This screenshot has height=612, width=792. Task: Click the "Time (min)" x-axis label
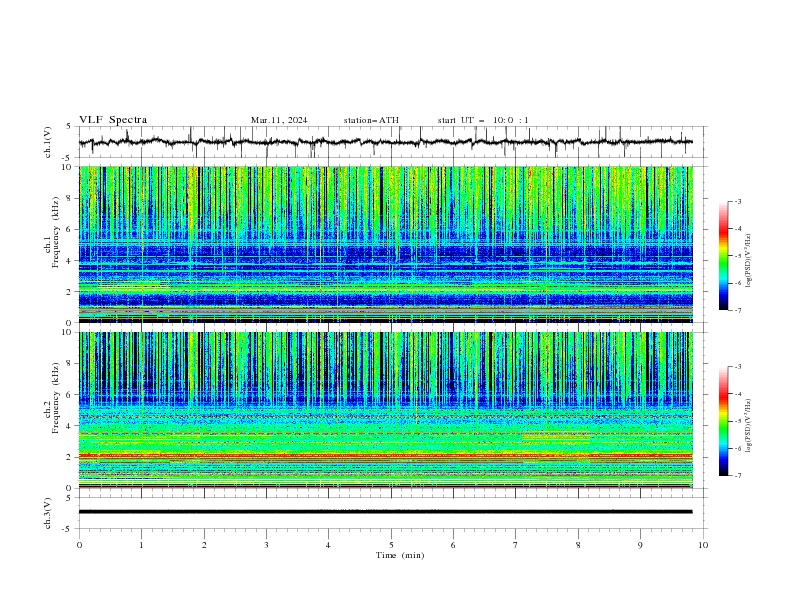point(400,555)
